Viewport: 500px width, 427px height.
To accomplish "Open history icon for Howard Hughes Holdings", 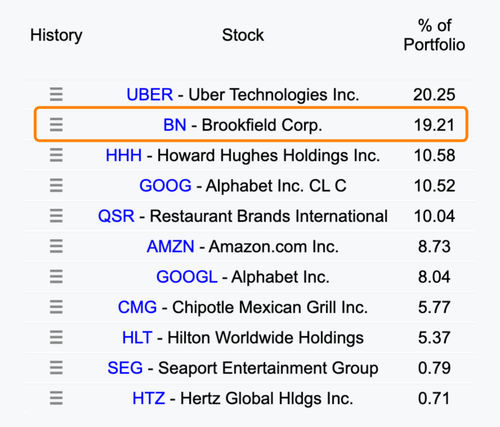I will pyautogui.click(x=56, y=155).
